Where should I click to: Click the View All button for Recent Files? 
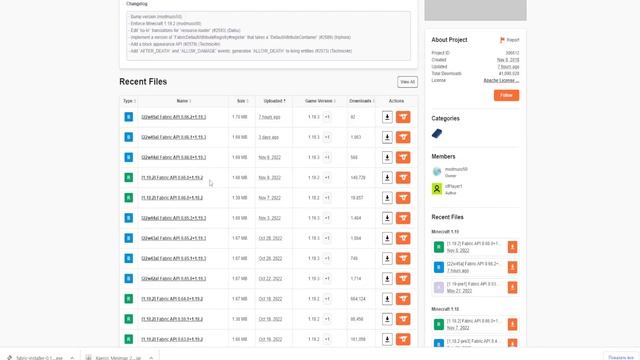pos(407,82)
